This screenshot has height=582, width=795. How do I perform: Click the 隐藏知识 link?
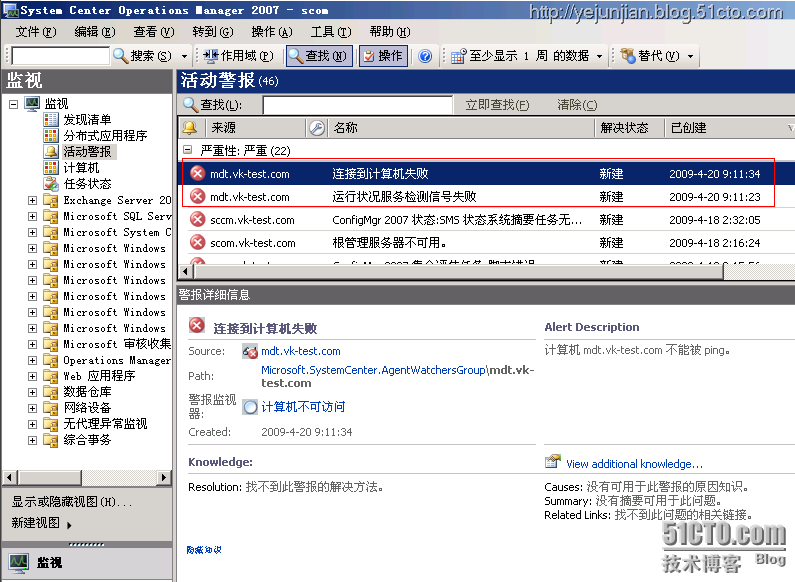pos(204,550)
